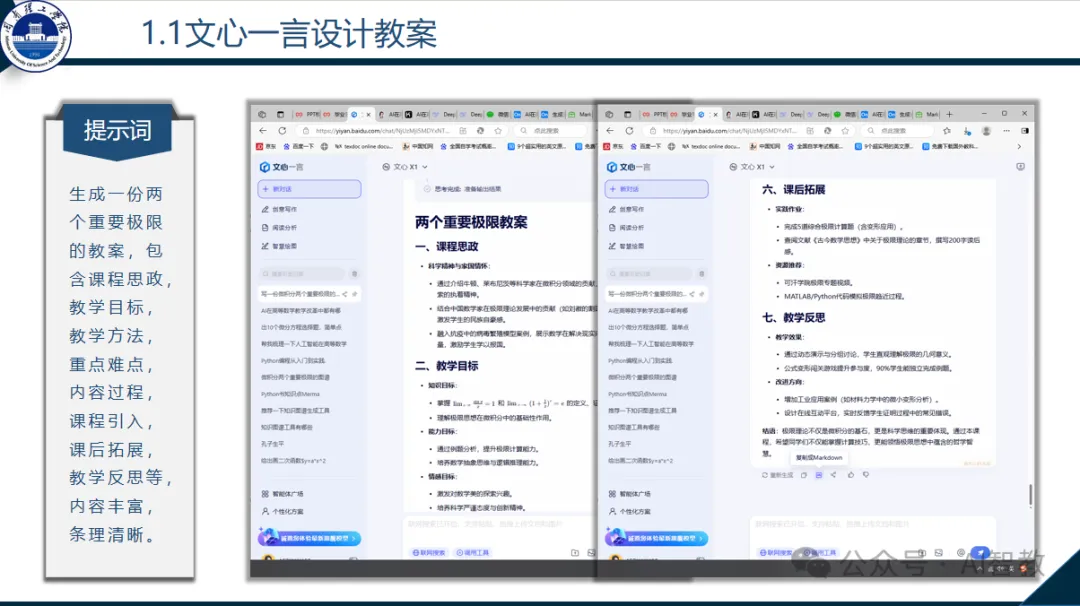
Task: Click the share icon on the current conversation in the right sidebar
Action: [692, 294]
